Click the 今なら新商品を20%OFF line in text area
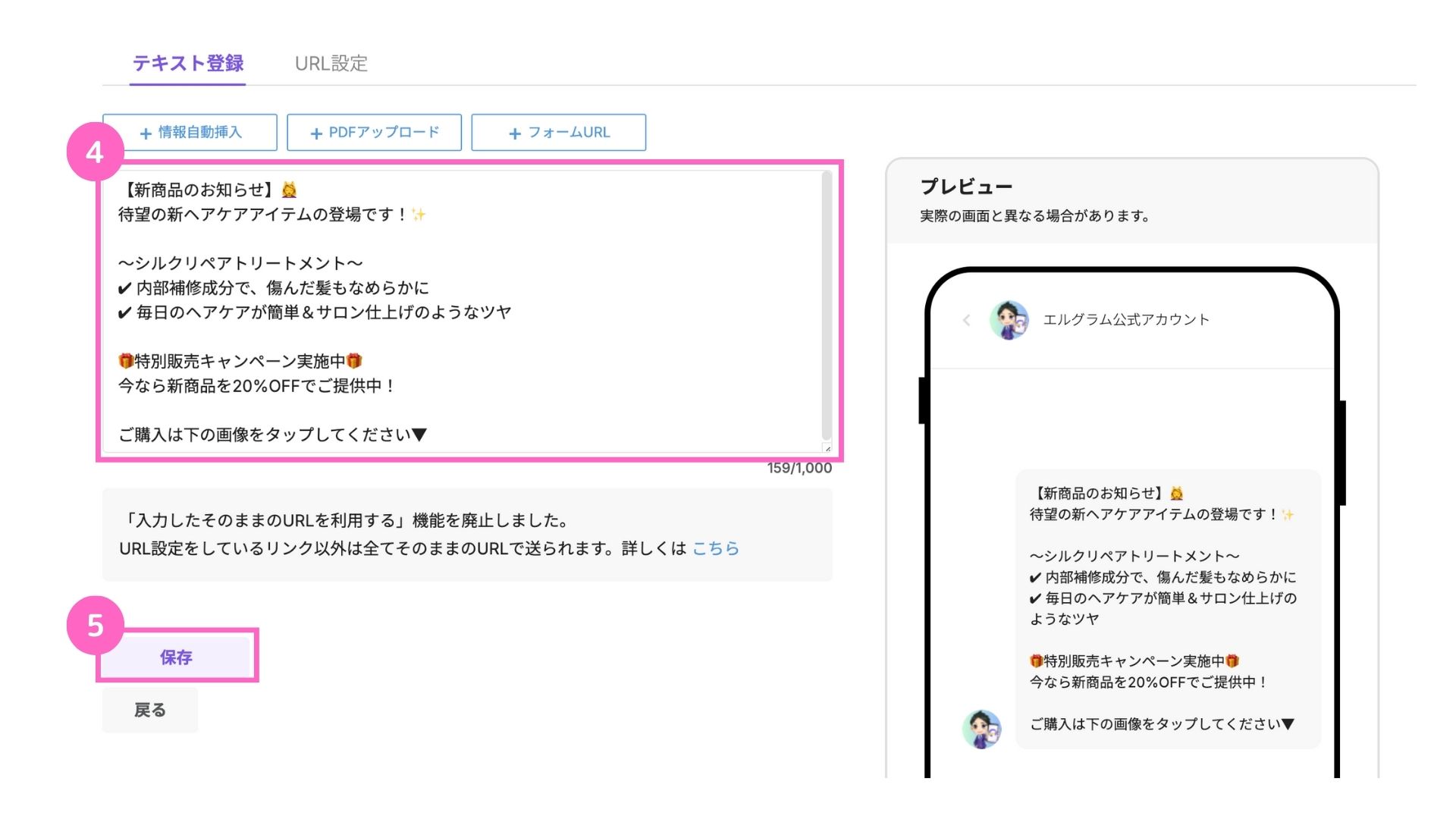1456x819 pixels. 256,386
